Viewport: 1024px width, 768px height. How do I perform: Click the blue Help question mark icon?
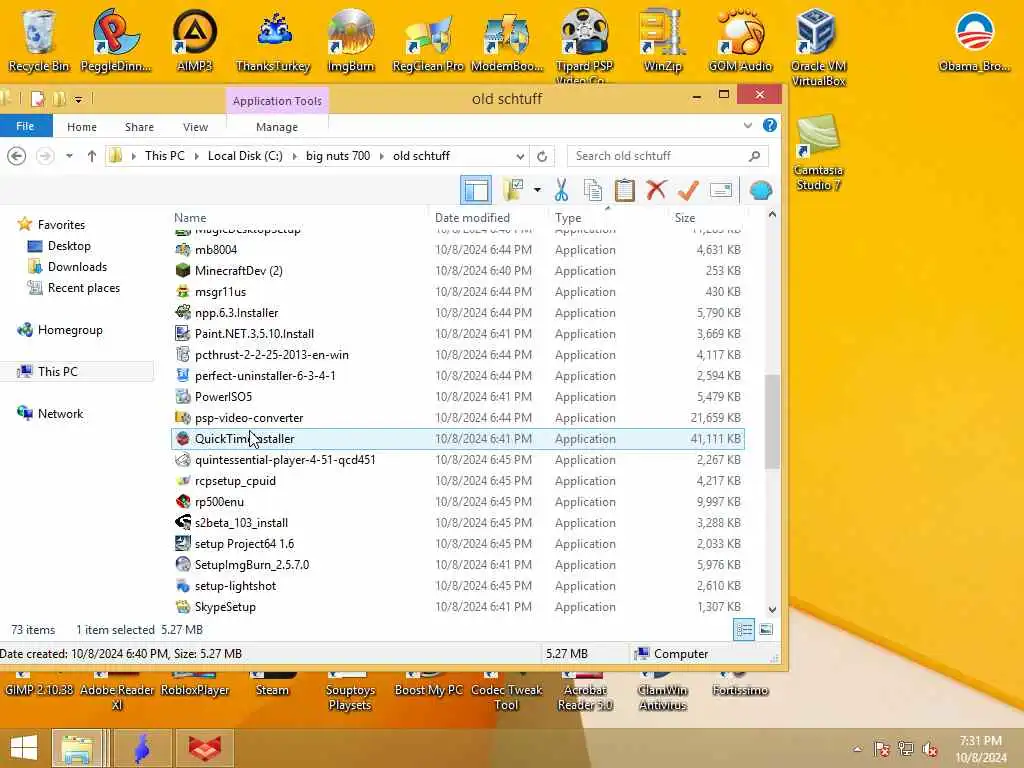(x=770, y=125)
